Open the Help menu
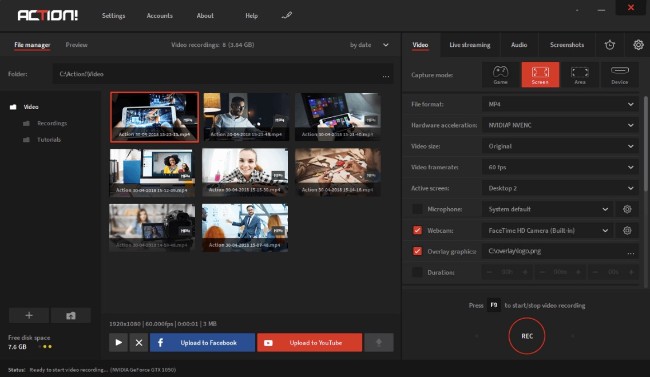 click(x=251, y=16)
